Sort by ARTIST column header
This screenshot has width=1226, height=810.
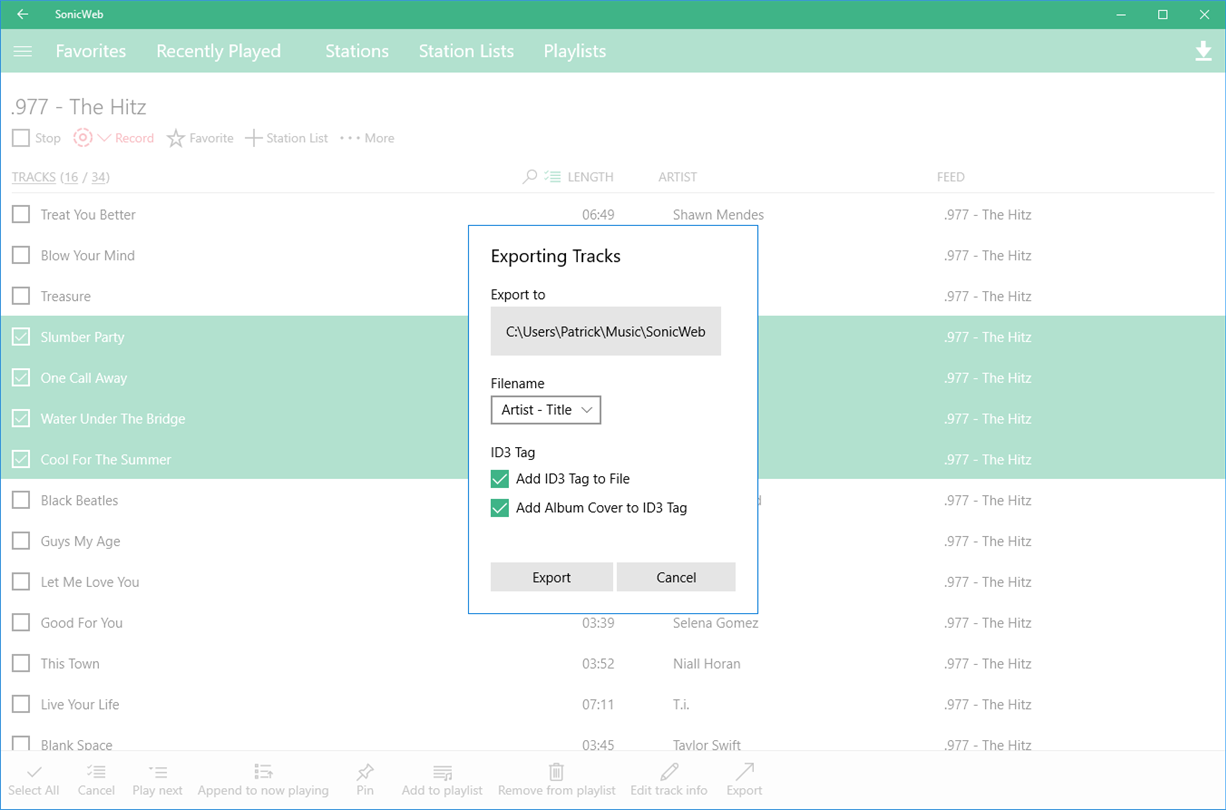678,177
